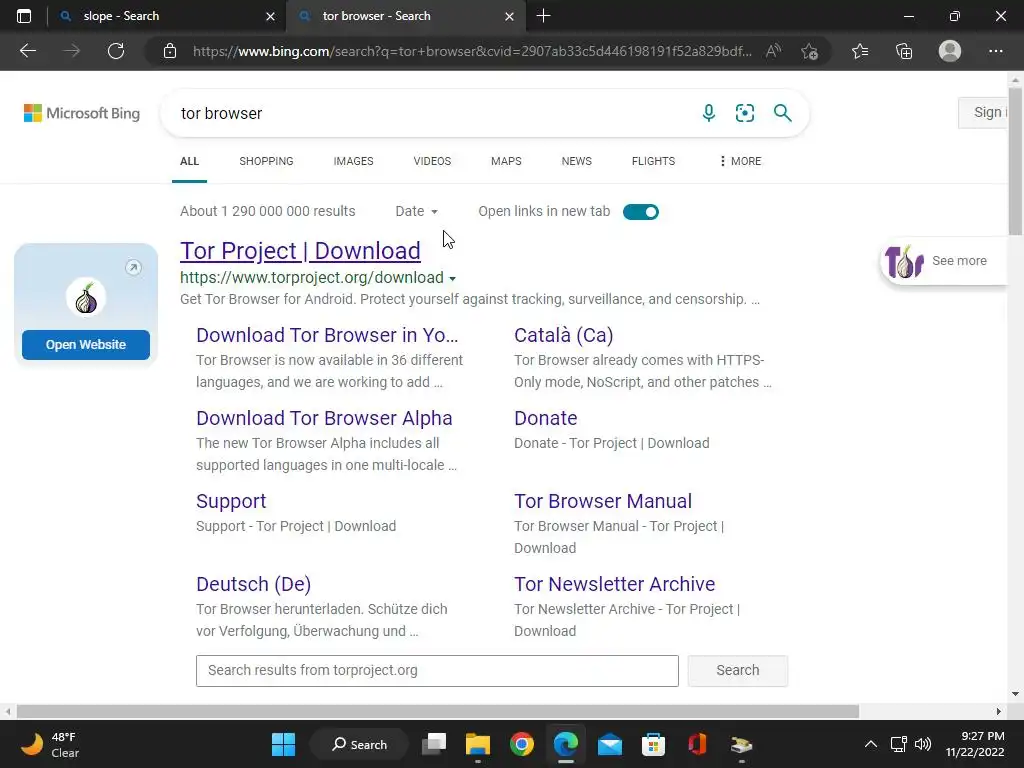Open Tor Project | Download result
The height and width of the screenshot is (768, 1024).
(300, 251)
